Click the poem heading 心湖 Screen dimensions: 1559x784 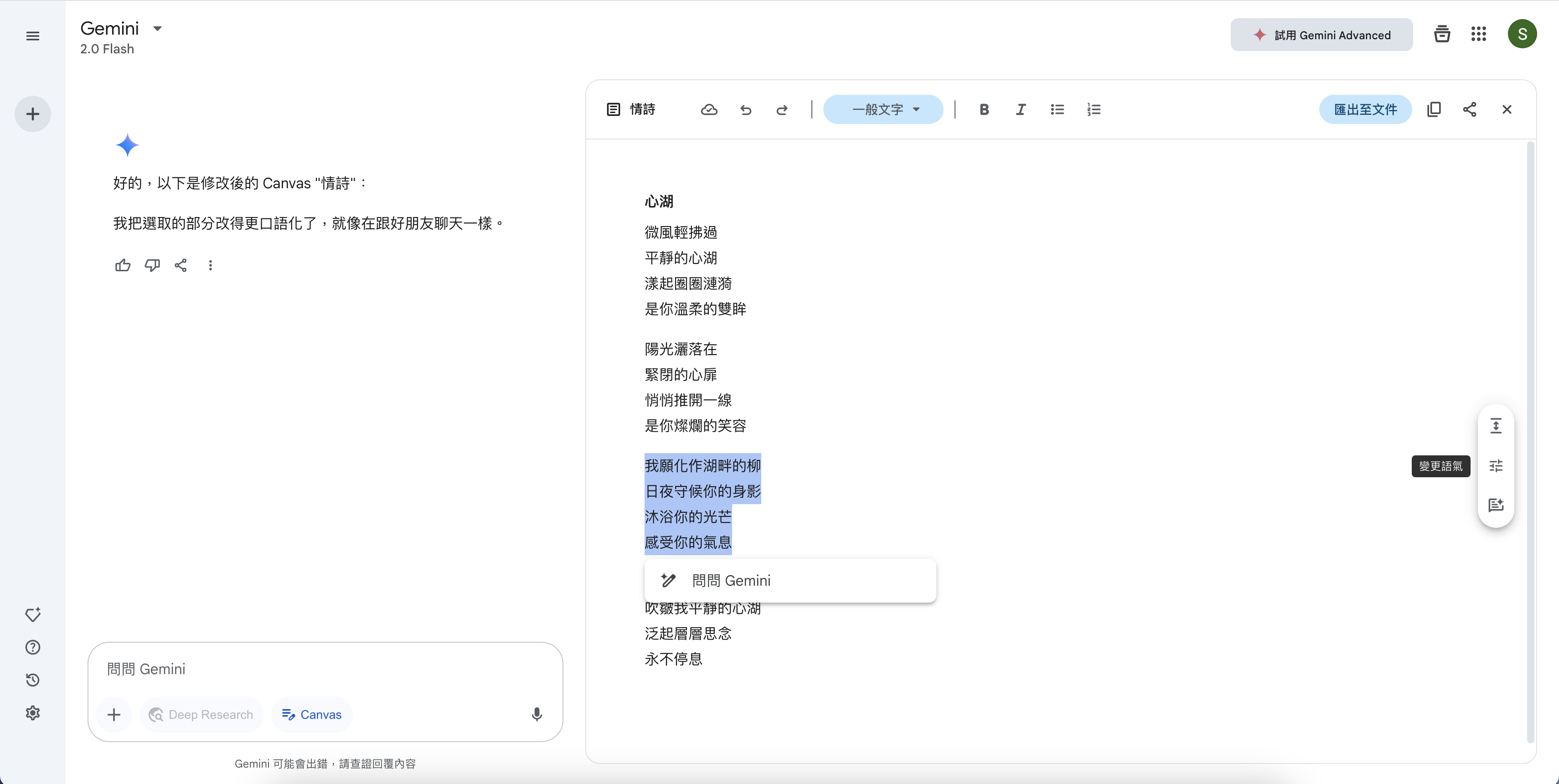(659, 201)
